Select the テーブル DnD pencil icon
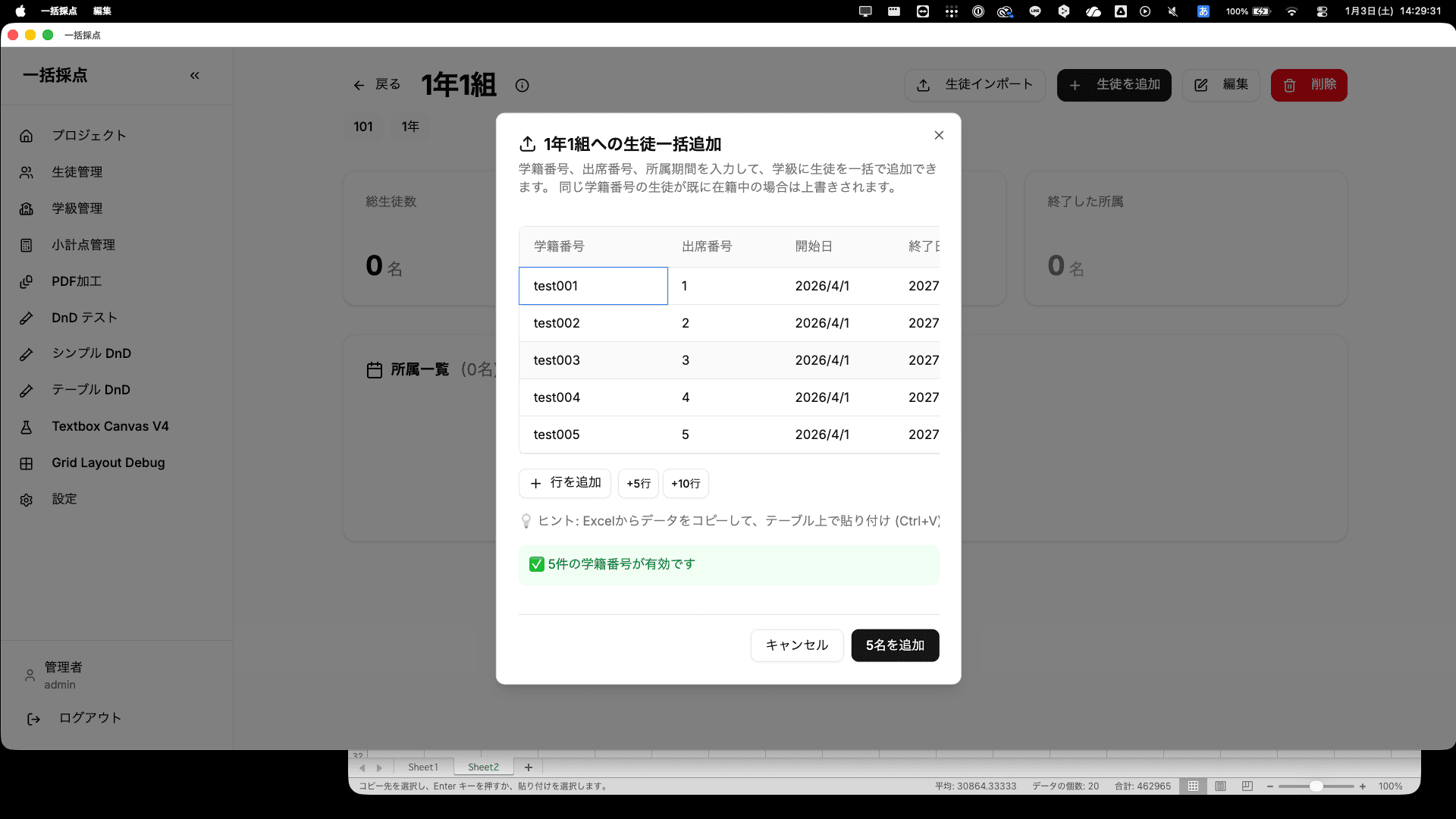The image size is (1456, 819). (27, 390)
